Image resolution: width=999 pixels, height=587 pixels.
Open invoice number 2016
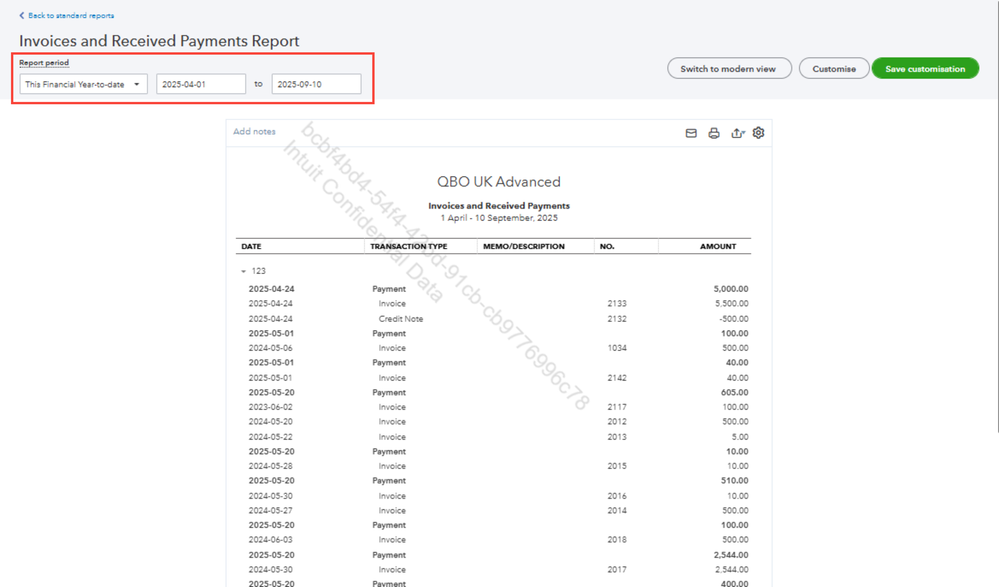point(617,496)
